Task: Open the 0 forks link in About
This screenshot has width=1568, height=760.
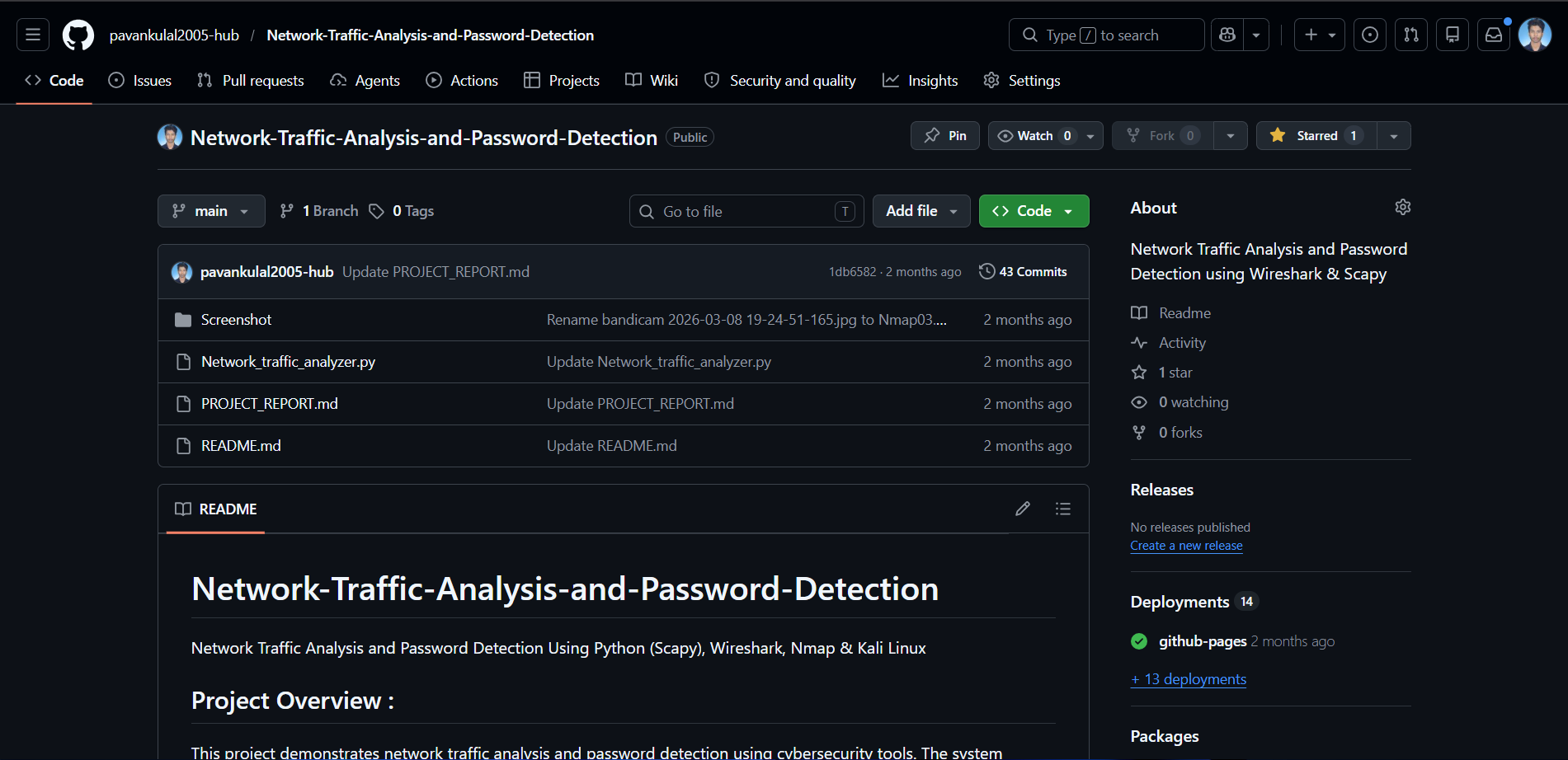Action: tap(1167, 433)
